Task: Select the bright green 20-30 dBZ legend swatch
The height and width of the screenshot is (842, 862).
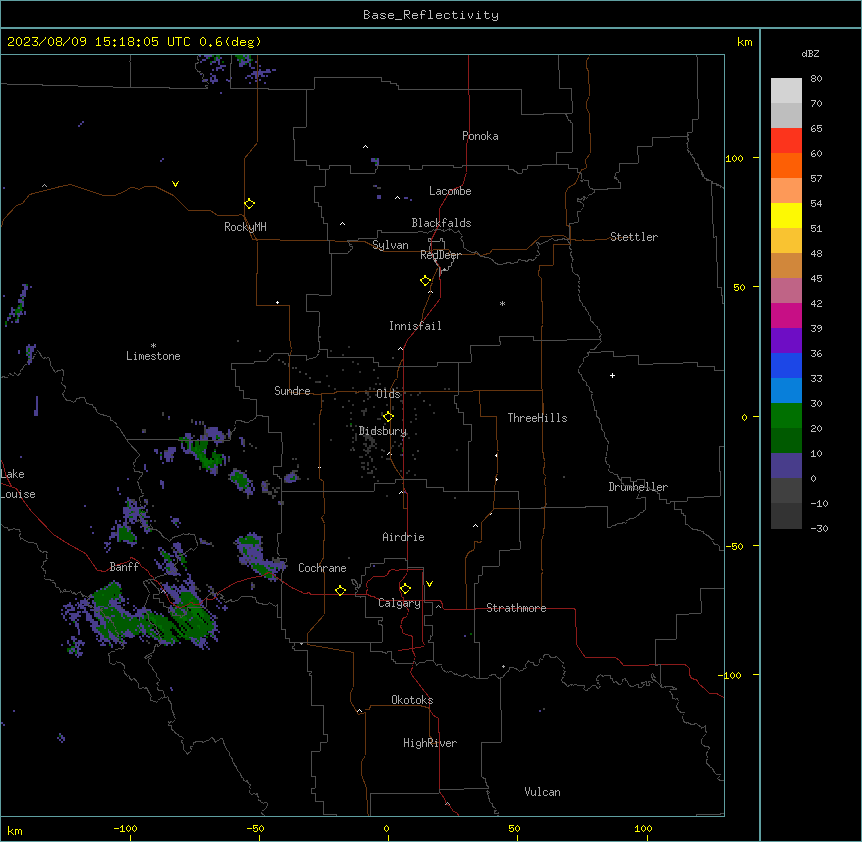Action: click(786, 416)
